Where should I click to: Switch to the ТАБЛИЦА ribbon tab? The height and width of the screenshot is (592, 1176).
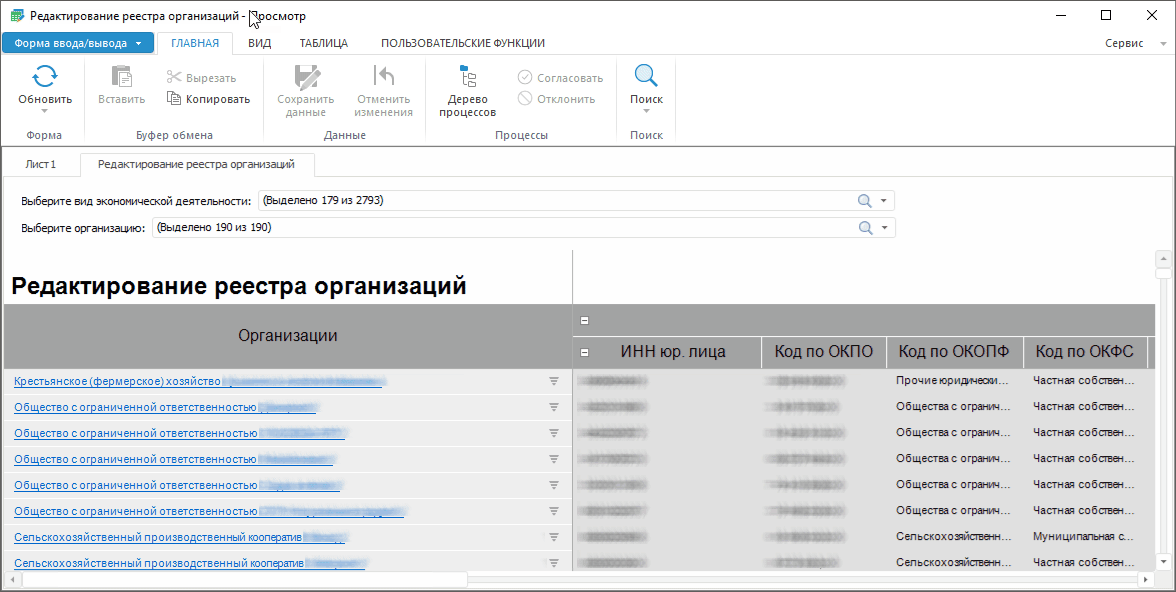(x=324, y=43)
